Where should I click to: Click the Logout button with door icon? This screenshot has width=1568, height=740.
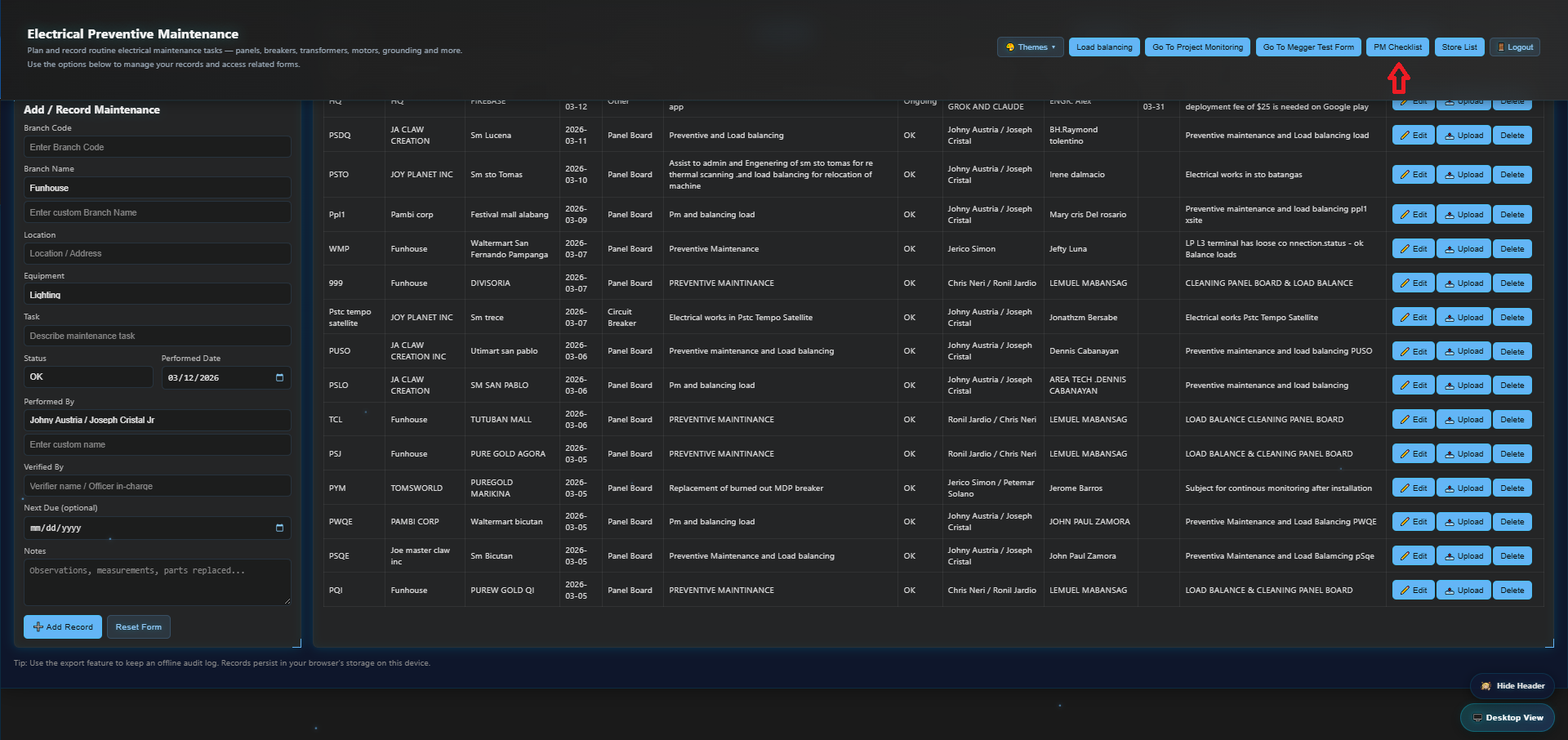pos(1514,47)
